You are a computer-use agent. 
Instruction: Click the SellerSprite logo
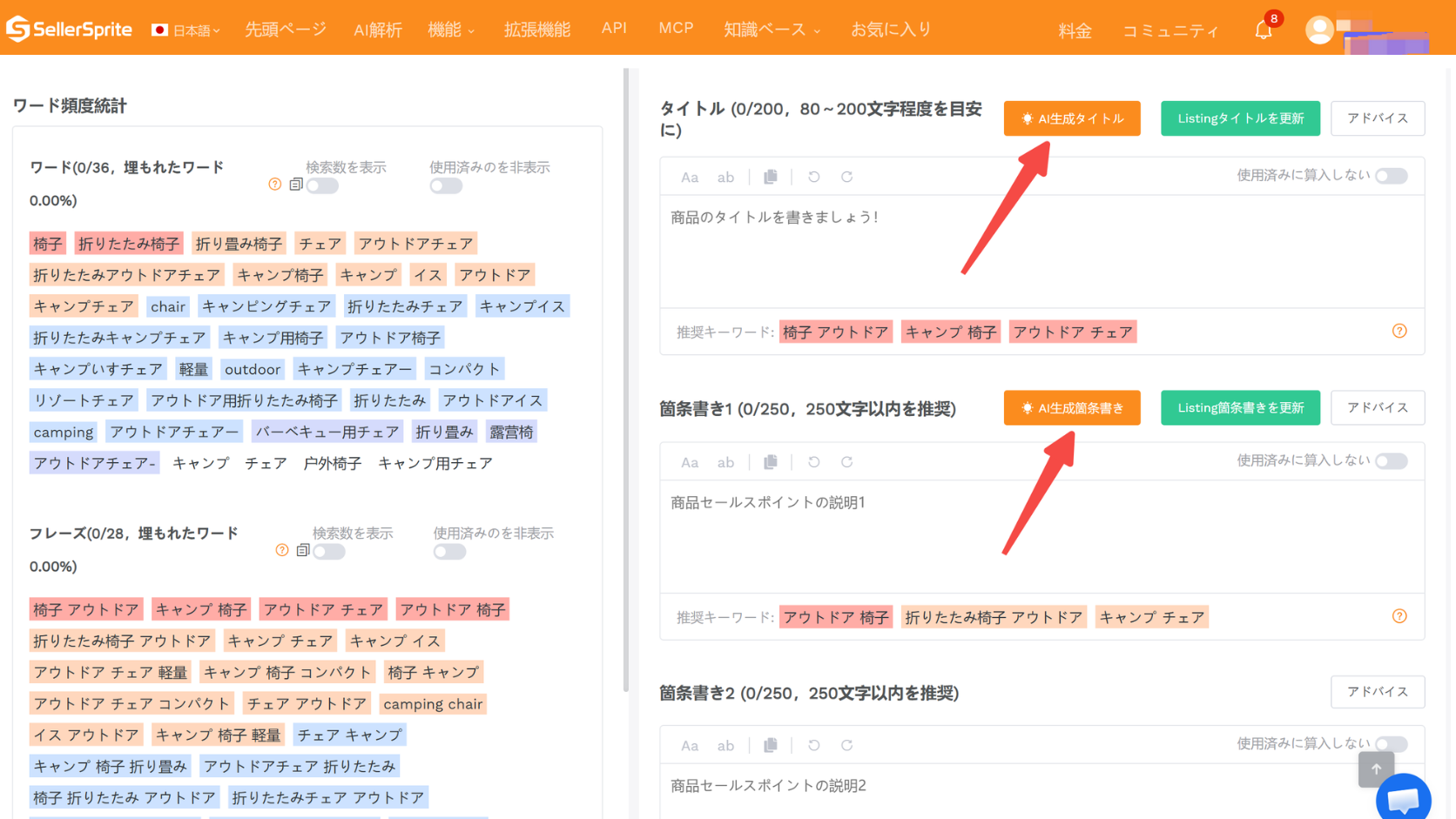[x=69, y=29]
